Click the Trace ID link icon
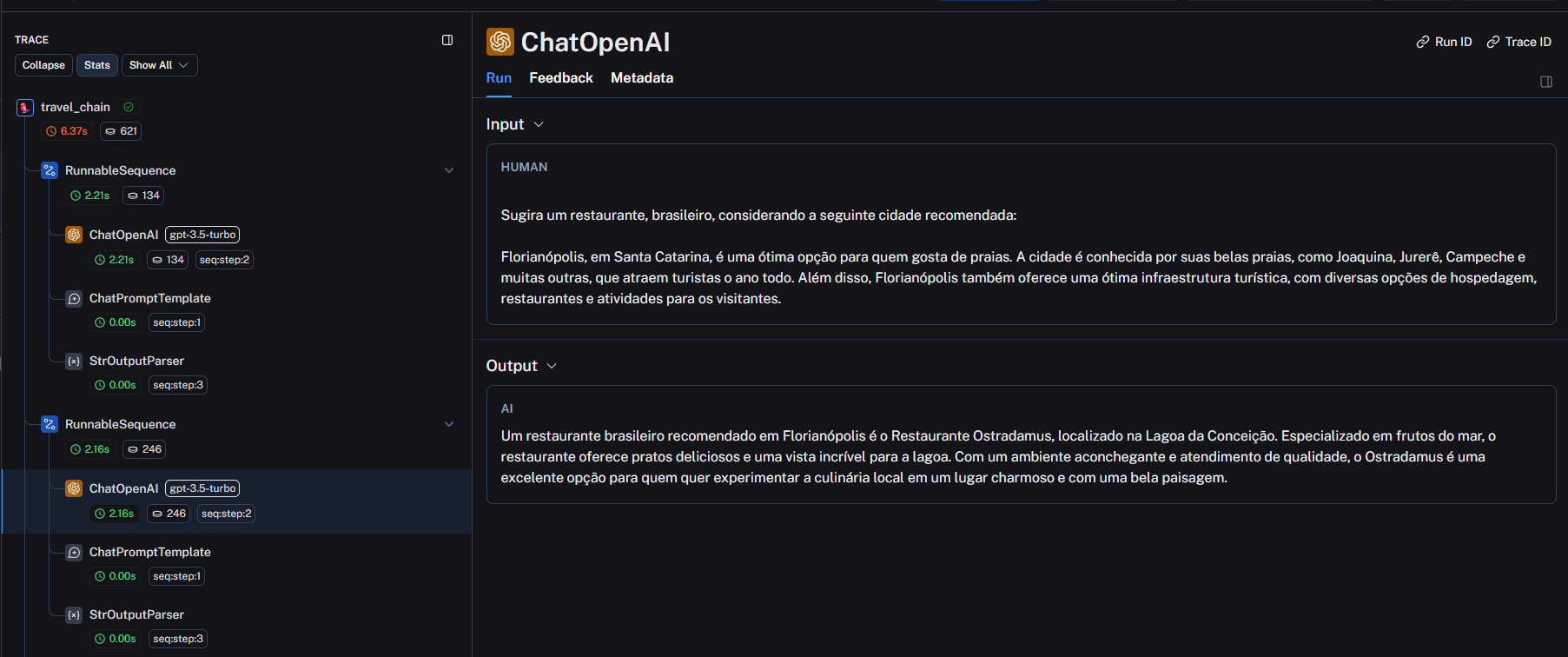 click(x=1493, y=42)
